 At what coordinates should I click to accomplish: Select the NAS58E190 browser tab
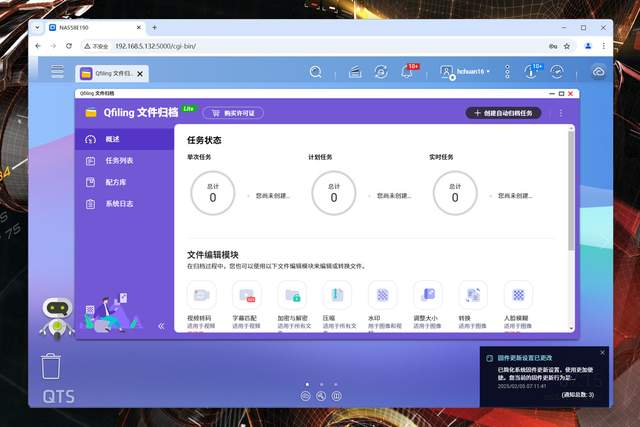95,27
